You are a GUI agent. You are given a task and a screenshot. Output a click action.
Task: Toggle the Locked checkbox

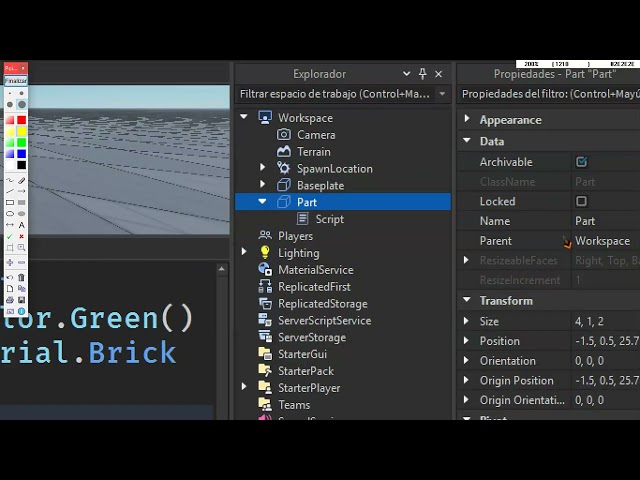[582, 201]
